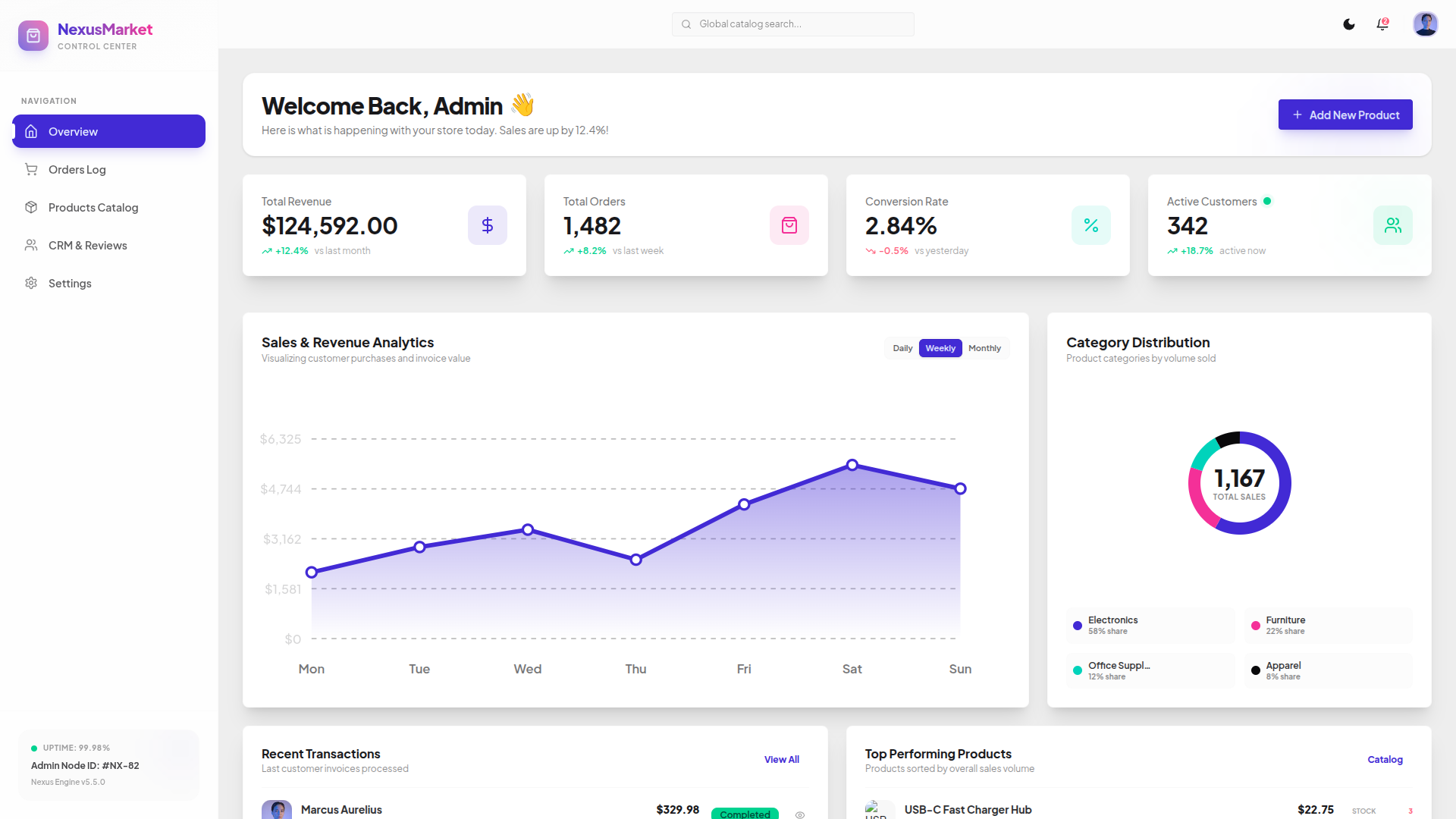
Task: Select the Weekly chart range
Action: pos(940,348)
